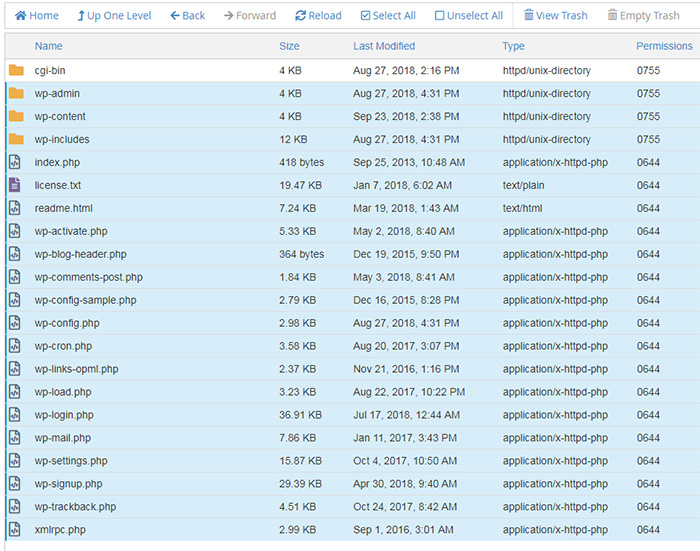Click Select All in toolbar
Screen dimensions: 700x551
pos(388,16)
